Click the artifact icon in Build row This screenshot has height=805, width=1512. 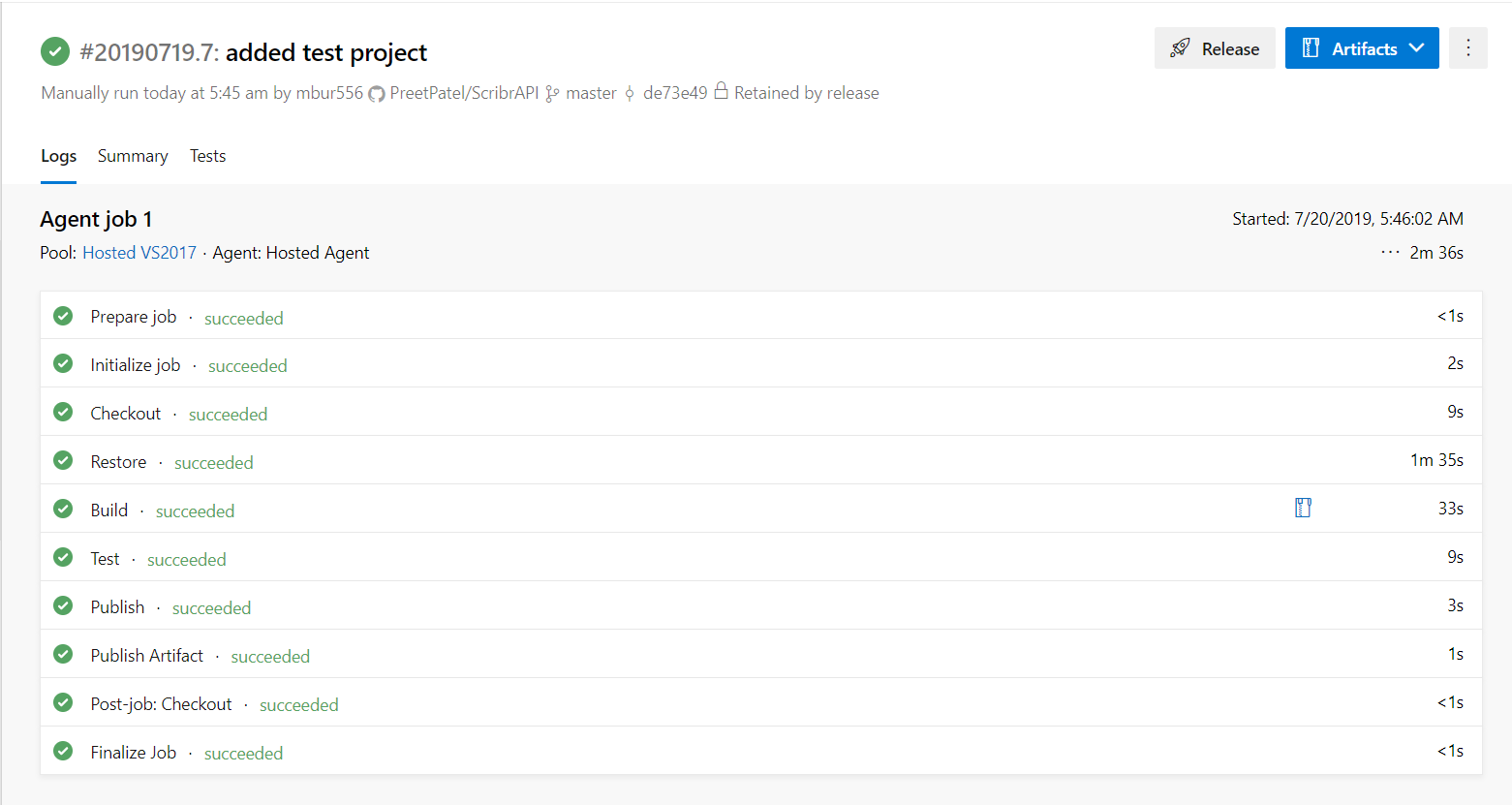[1303, 508]
